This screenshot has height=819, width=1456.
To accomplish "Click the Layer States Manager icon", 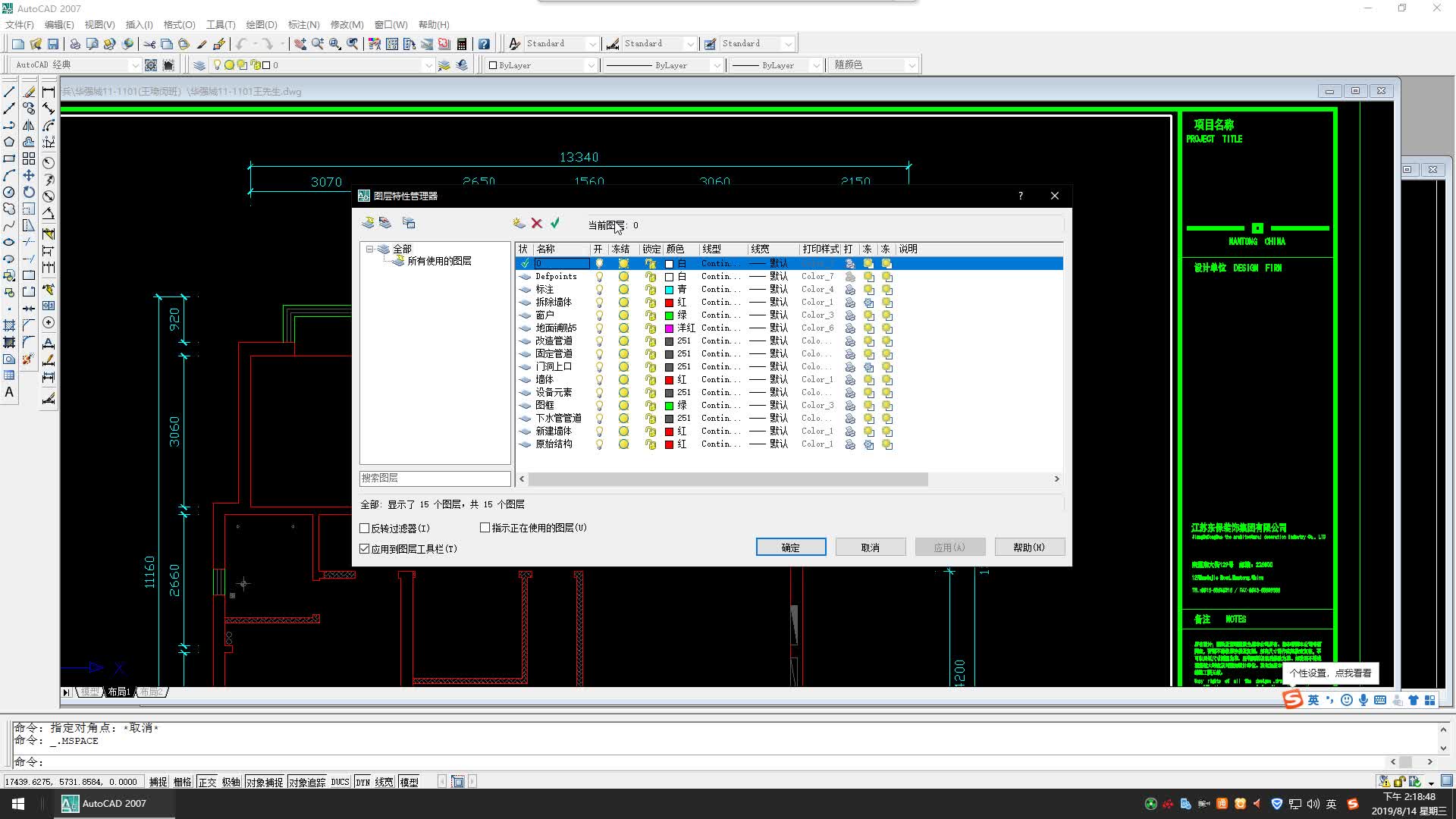I will [409, 223].
